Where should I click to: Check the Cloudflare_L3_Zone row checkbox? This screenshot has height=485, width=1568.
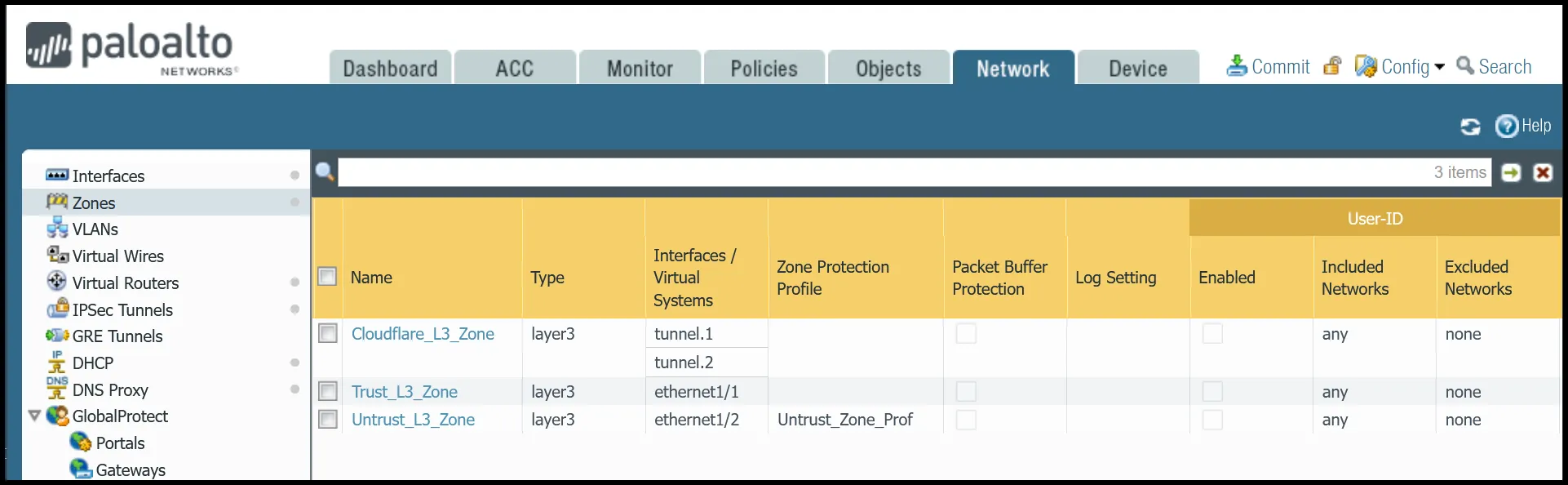point(328,333)
